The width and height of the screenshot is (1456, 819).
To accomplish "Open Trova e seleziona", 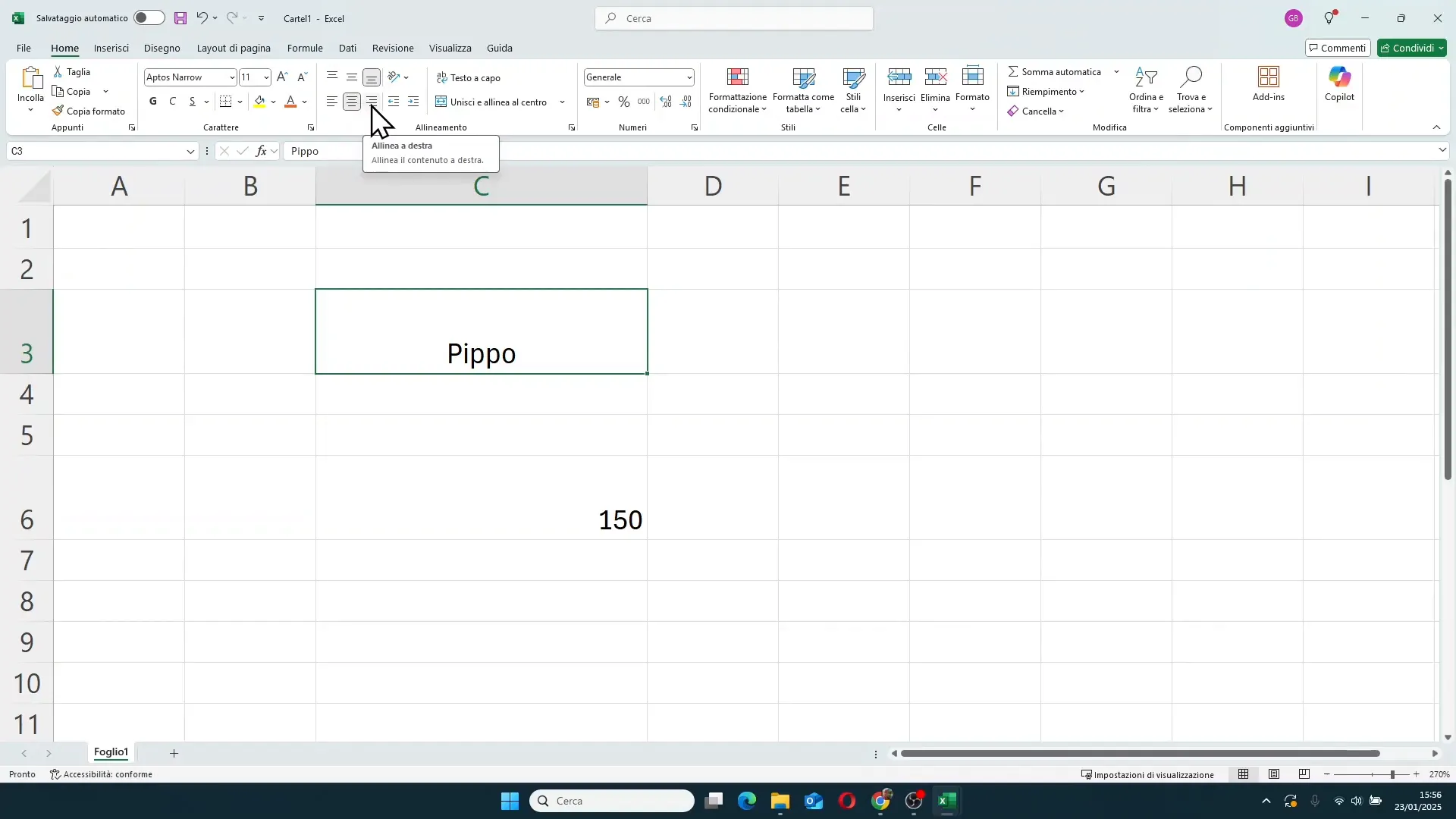I will pos(1191,90).
